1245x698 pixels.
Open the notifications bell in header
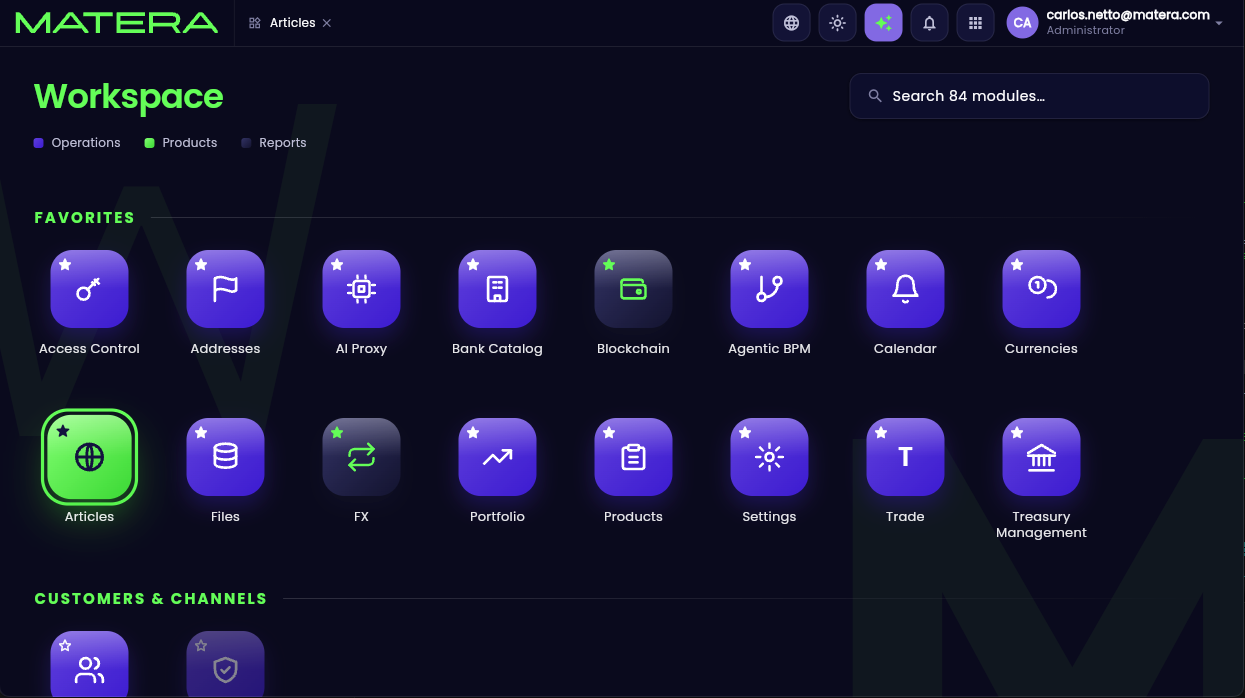(x=929, y=23)
